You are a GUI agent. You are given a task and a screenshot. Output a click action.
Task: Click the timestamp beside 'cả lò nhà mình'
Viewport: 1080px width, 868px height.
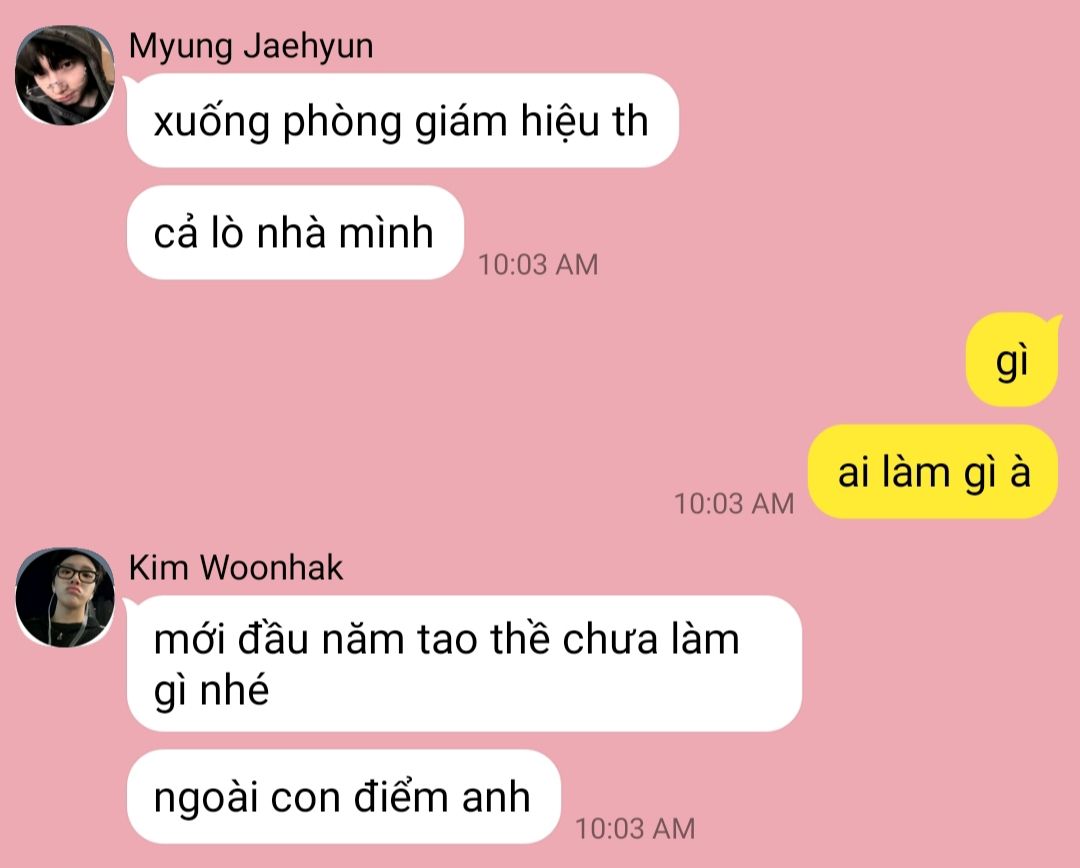538,265
